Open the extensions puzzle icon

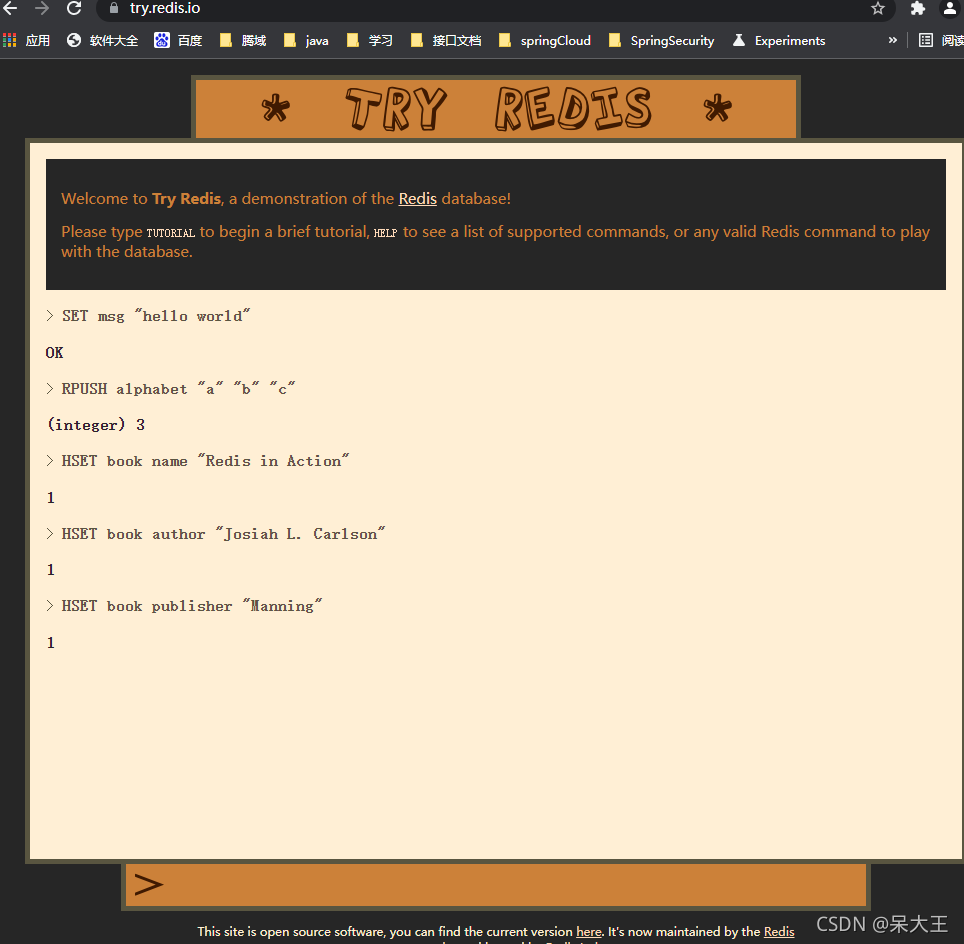coord(917,8)
